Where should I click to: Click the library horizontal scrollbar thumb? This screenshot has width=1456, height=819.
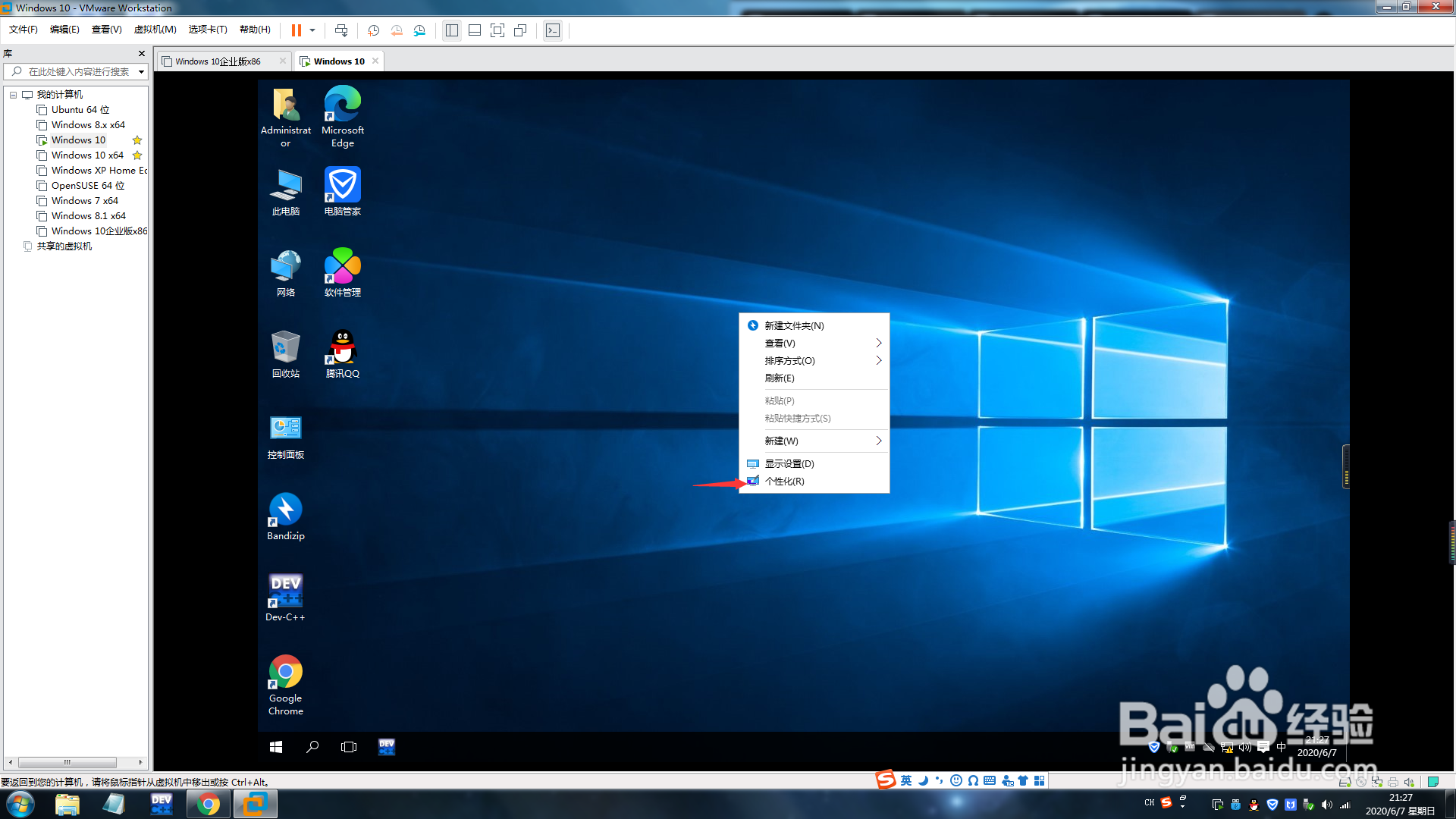pyautogui.click(x=67, y=762)
